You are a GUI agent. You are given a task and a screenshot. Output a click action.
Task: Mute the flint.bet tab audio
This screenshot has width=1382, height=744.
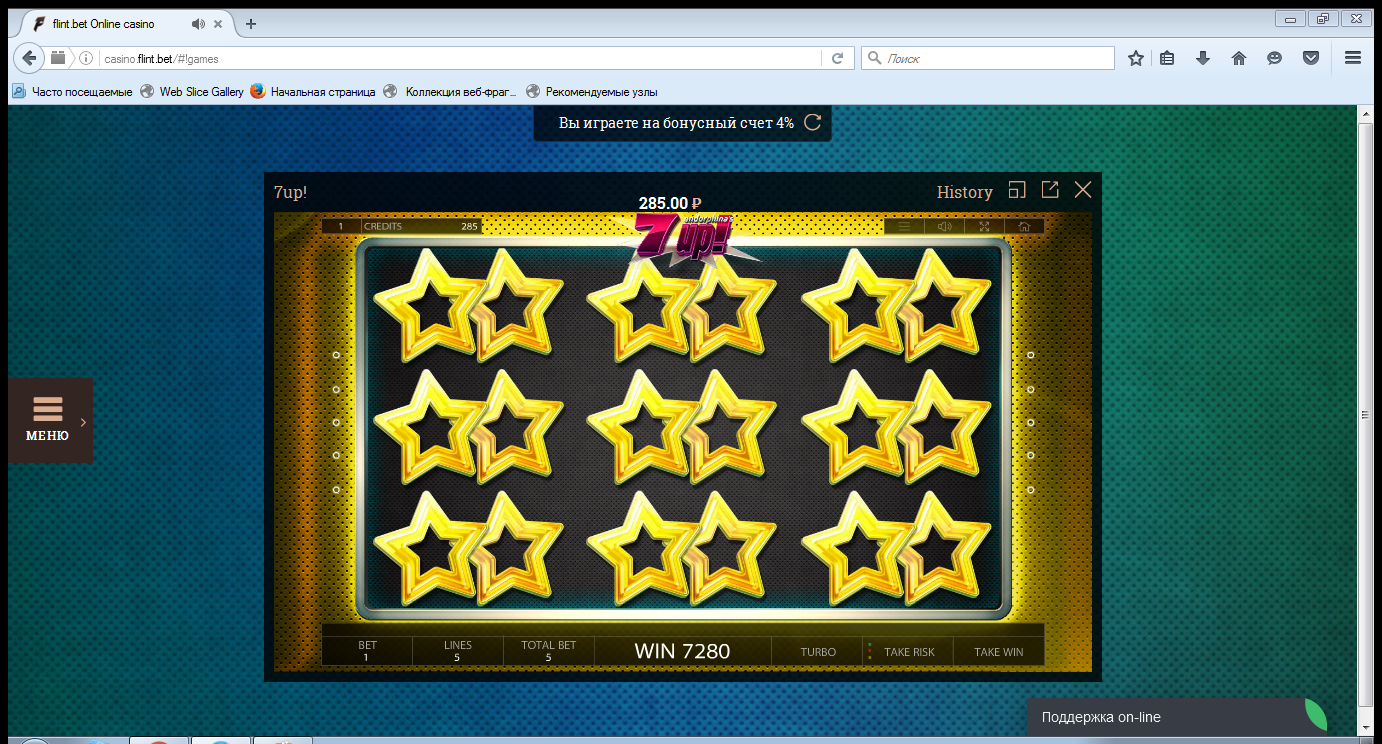[198, 24]
